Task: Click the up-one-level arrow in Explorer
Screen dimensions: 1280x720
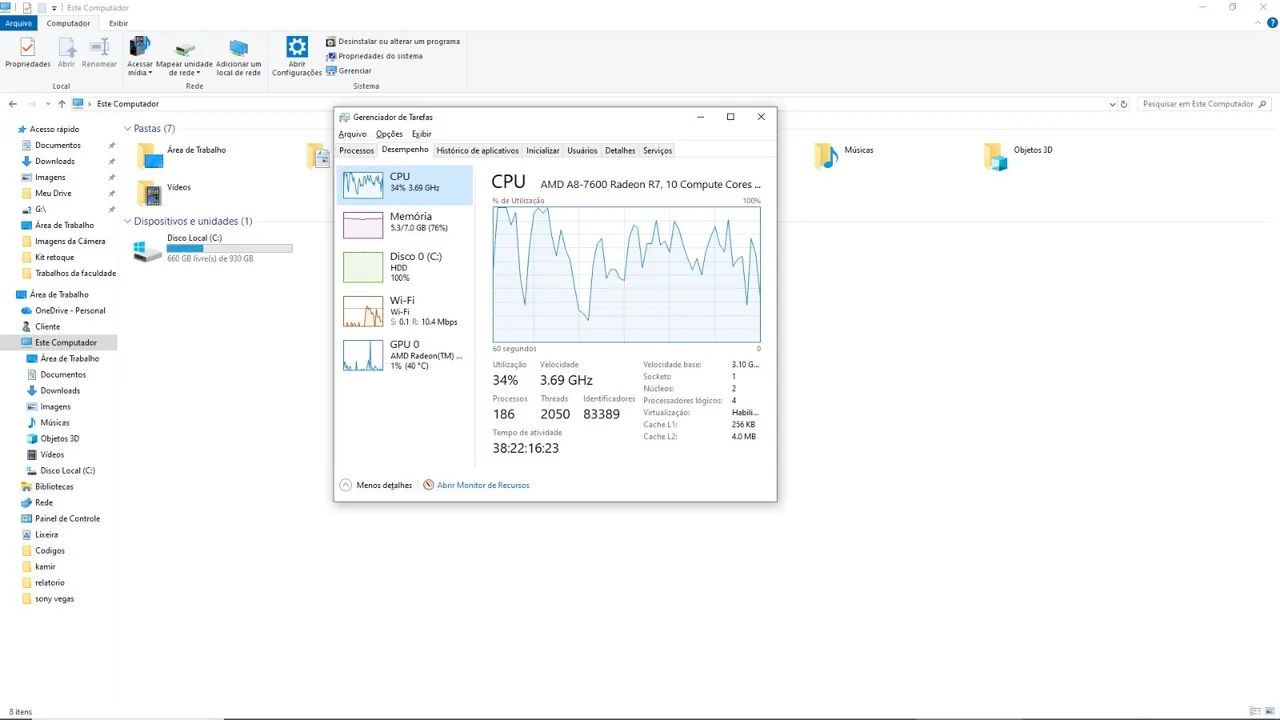Action: pos(62,104)
